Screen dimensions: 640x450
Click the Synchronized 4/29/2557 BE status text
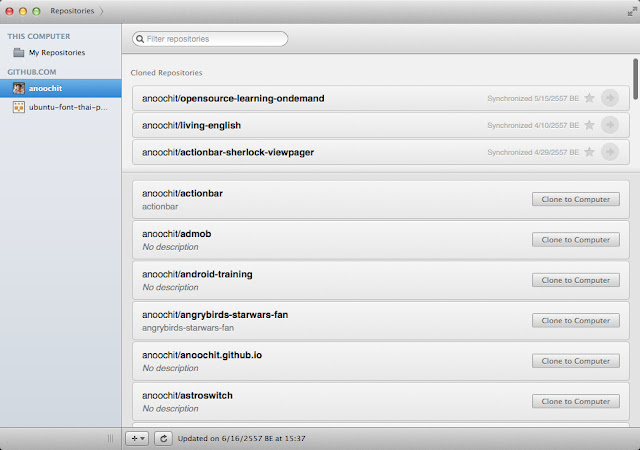click(x=533, y=152)
